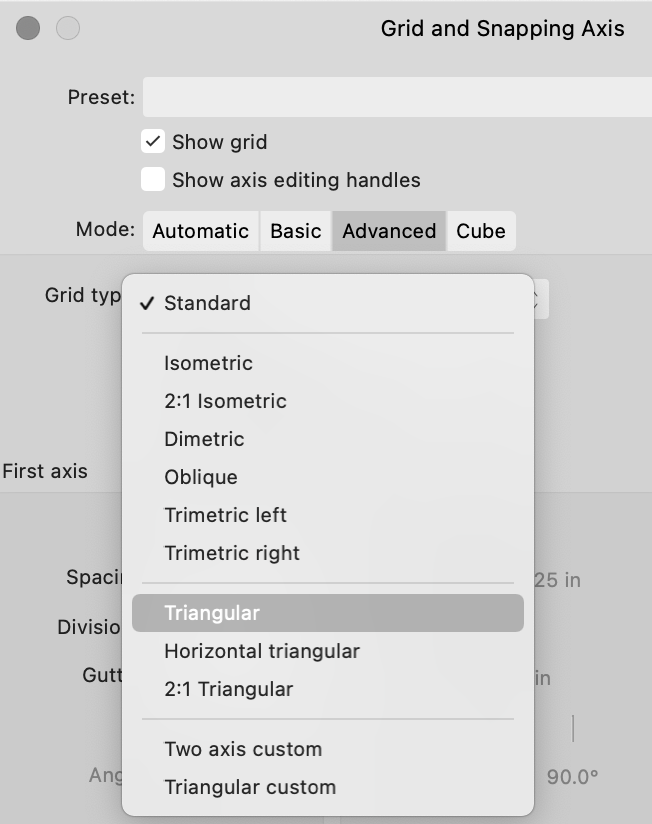This screenshot has height=824, width=652.
Task: Select Triangular custom grid type
Action: coord(252,786)
